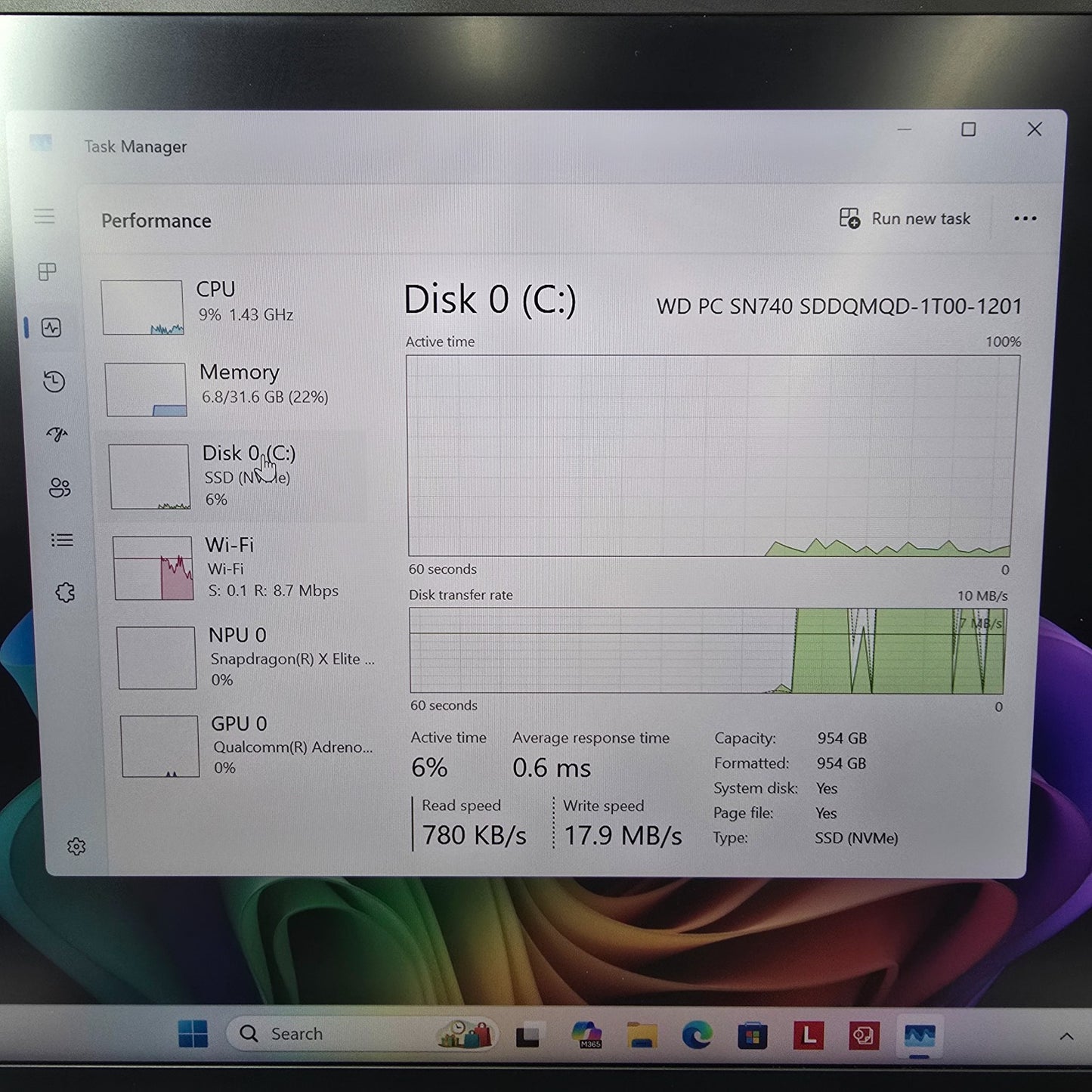The width and height of the screenshot is (1092, 1092).
Task: Open the Services page puzzle icon
Action: (65, 593)
